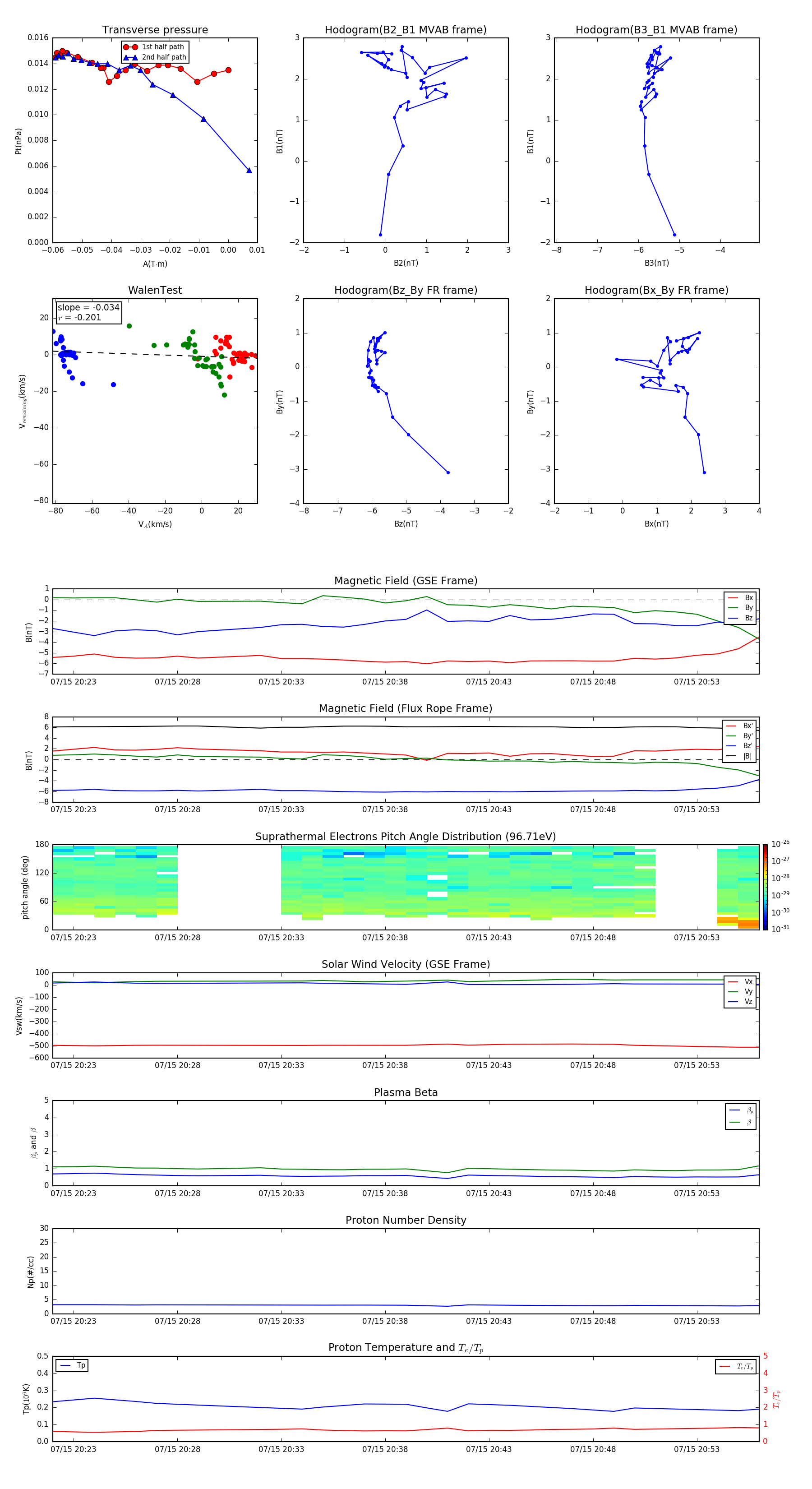Select the Vy legend entry

[x=740, y=992]
